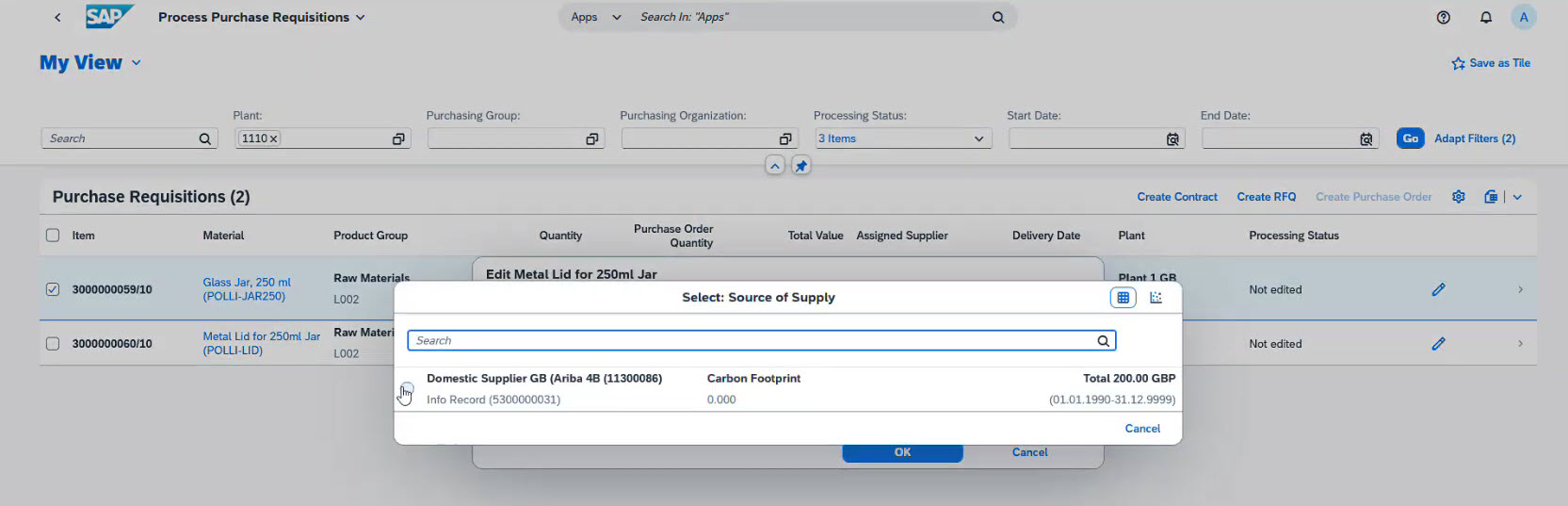Collapse the filter header with chevron

click(774, 166)
